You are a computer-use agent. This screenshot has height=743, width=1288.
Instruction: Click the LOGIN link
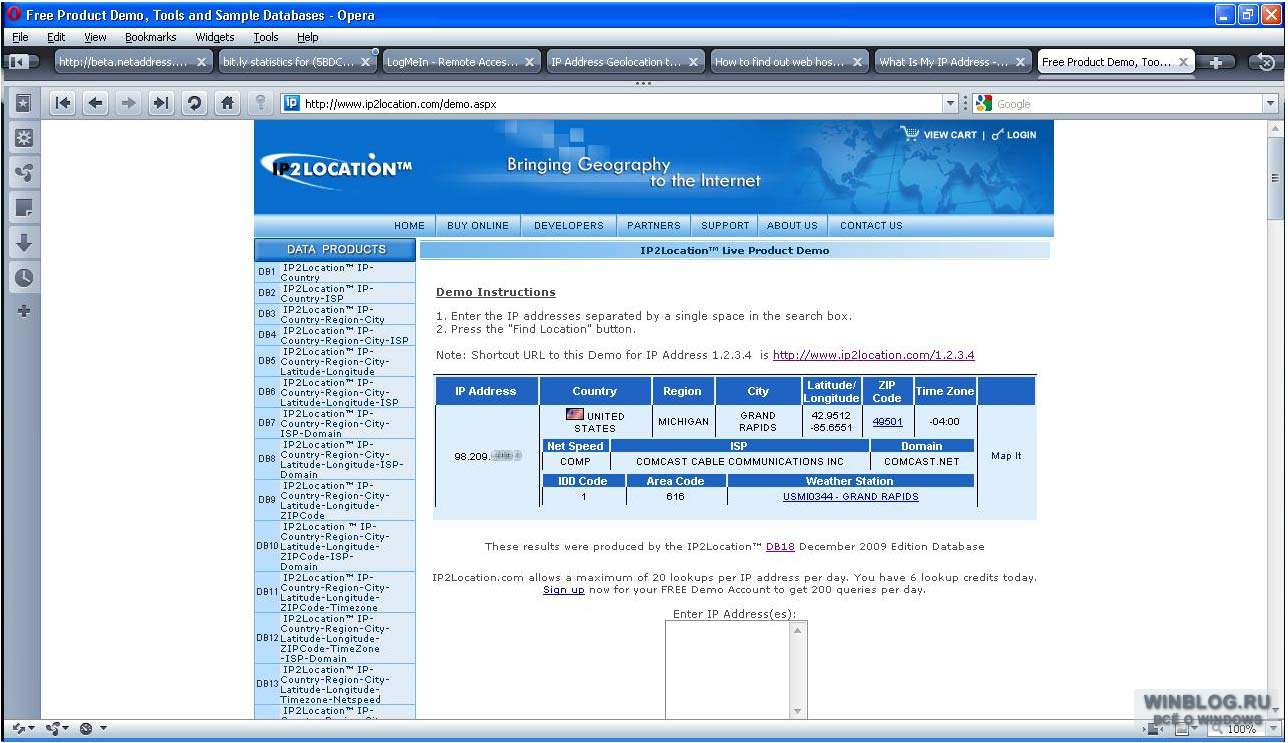point(1021,134)
